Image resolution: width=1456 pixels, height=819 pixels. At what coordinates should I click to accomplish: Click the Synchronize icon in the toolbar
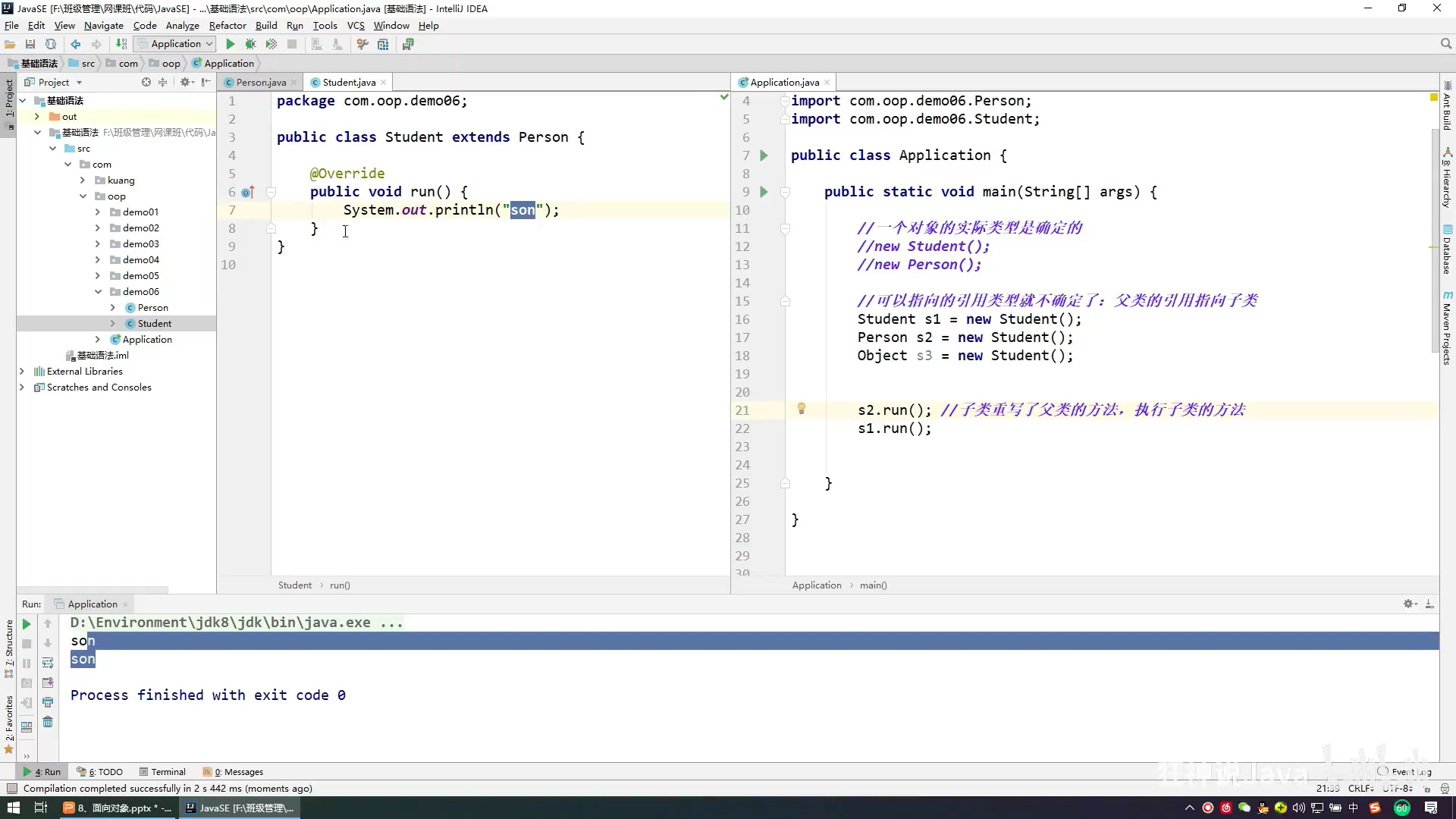point(51,44)
